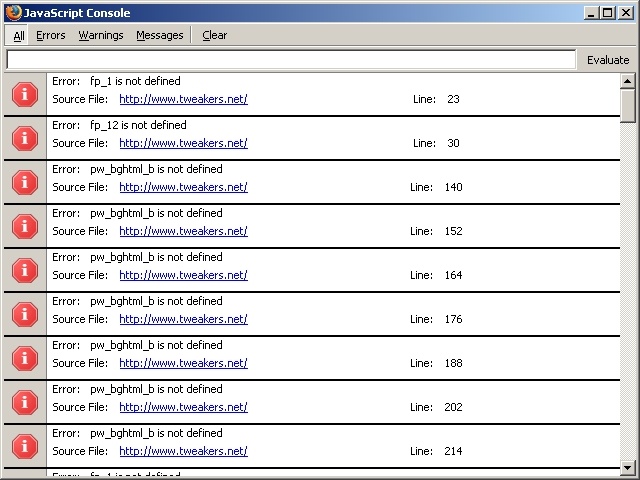Filter console to Errors only
The height and width of the screenshot is (480, 640).
coord(51,36)
